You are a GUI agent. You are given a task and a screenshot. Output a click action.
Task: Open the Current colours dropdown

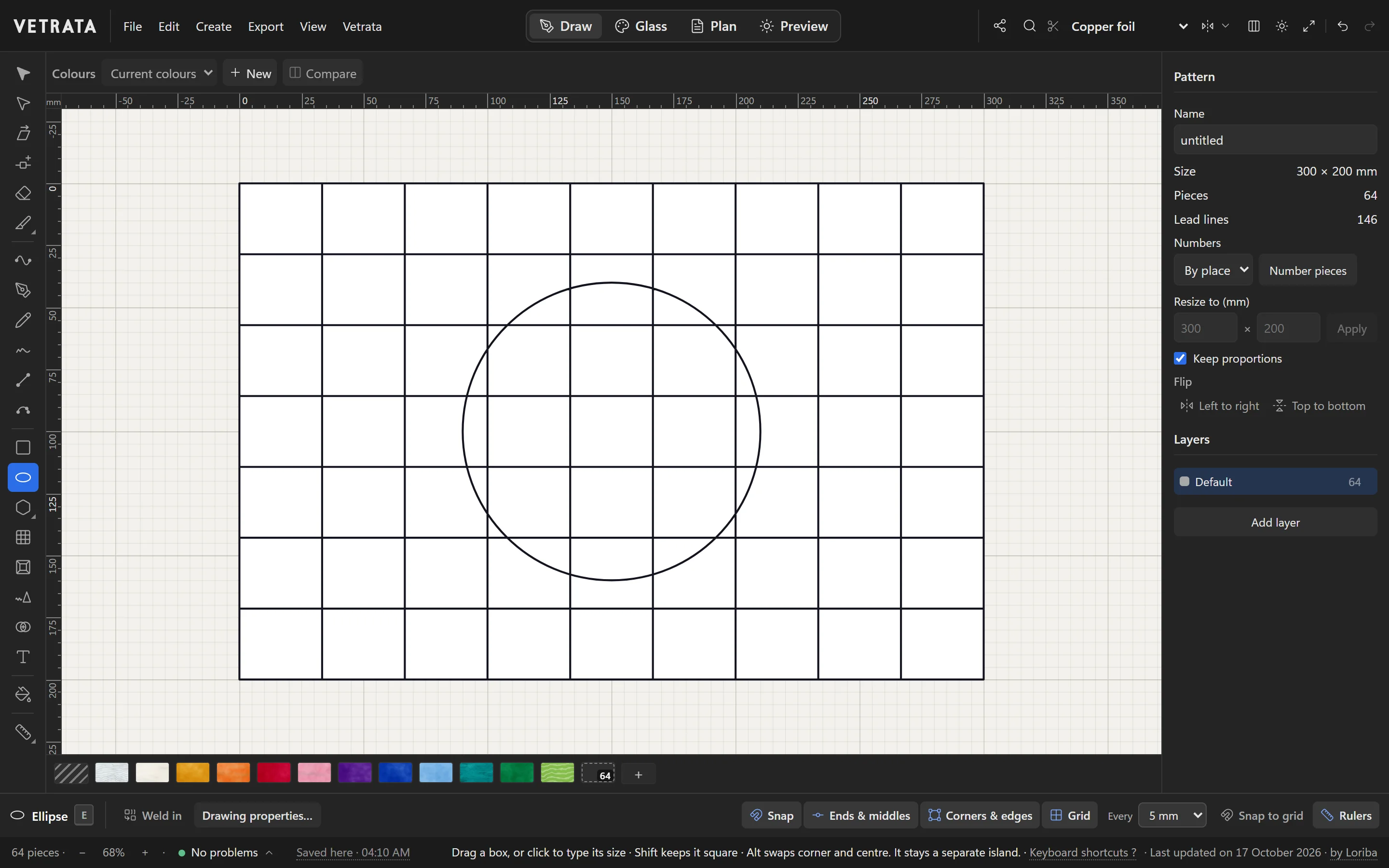pos(160,73)
